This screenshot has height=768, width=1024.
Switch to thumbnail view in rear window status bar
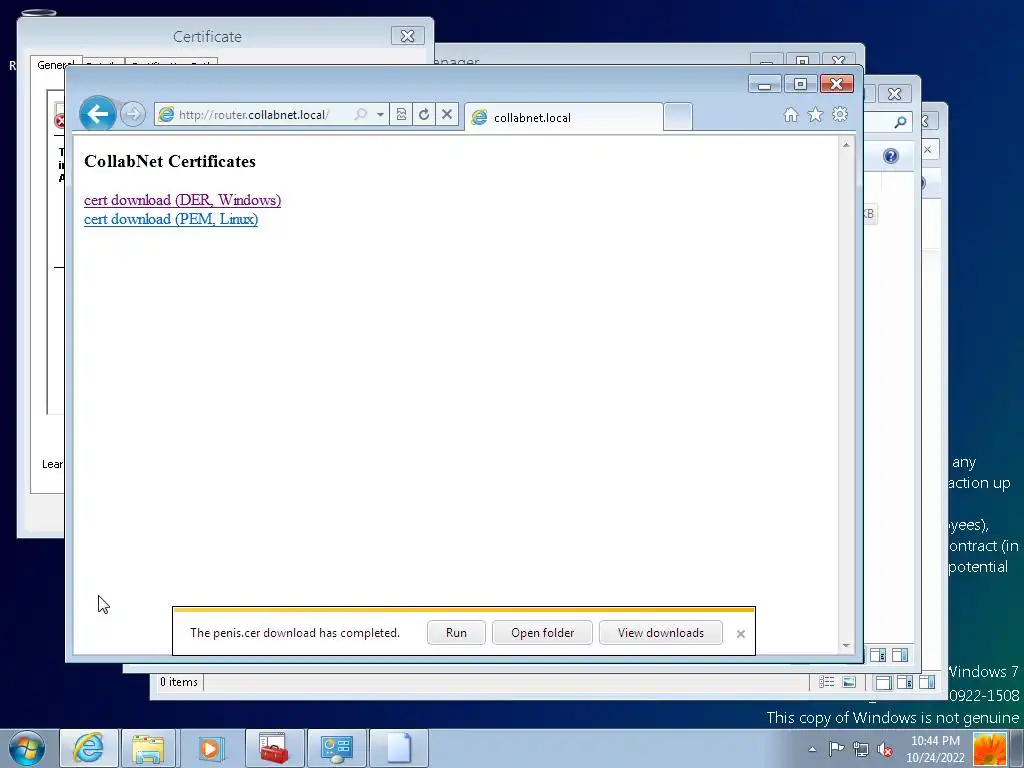click(849, 682)
